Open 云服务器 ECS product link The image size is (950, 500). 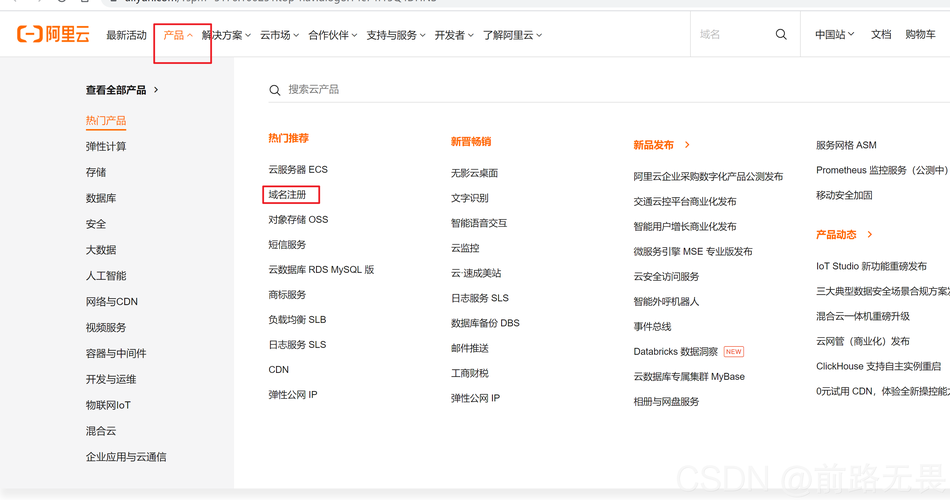[298, 170]
